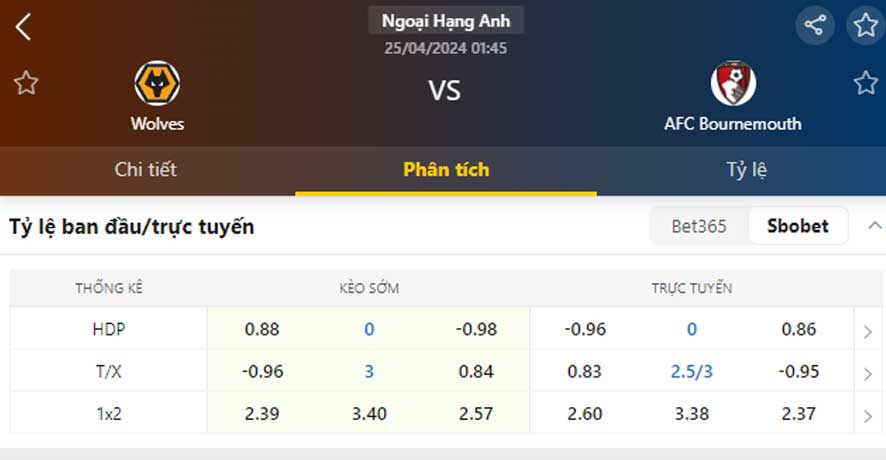Select the Sbobet odds provider
Viewport: 886px width, 460px height.
point(798,226)
